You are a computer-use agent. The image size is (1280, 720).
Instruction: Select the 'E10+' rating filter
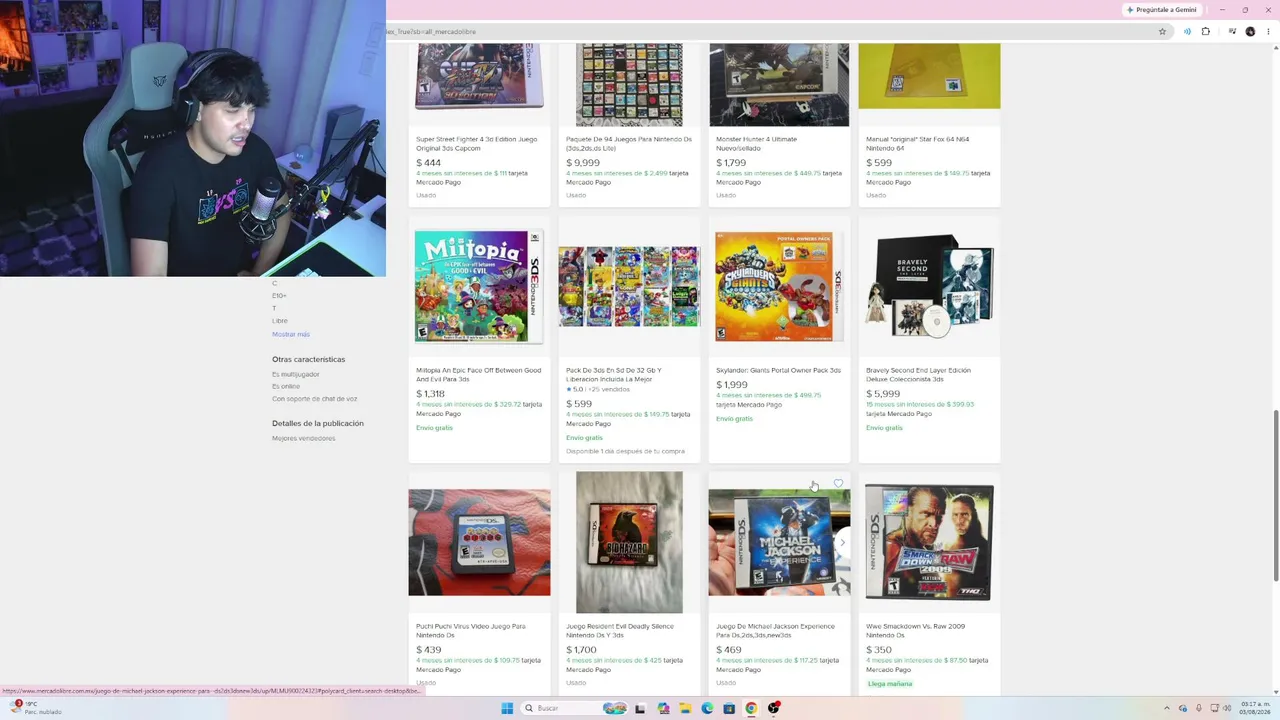coord(279,296)
